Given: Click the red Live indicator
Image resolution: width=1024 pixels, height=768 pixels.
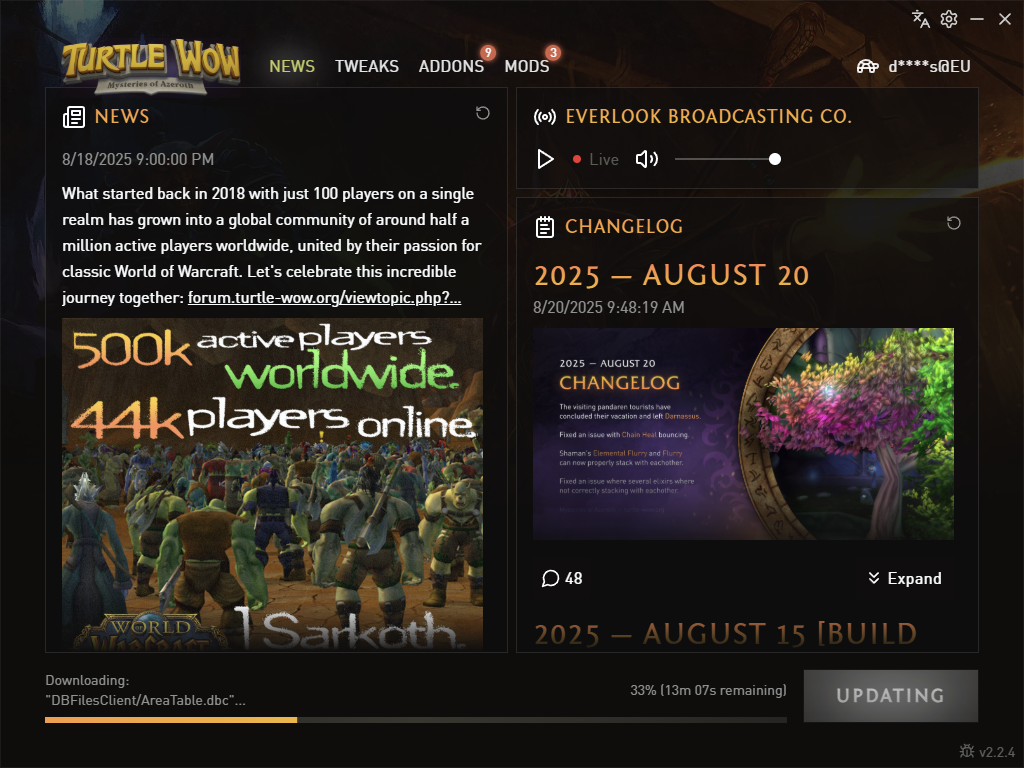Looking at the screenshot, I should [577, 159].
